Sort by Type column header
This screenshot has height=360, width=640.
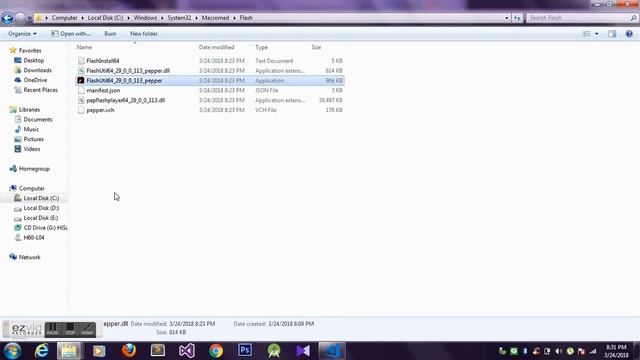click(261, 48)
